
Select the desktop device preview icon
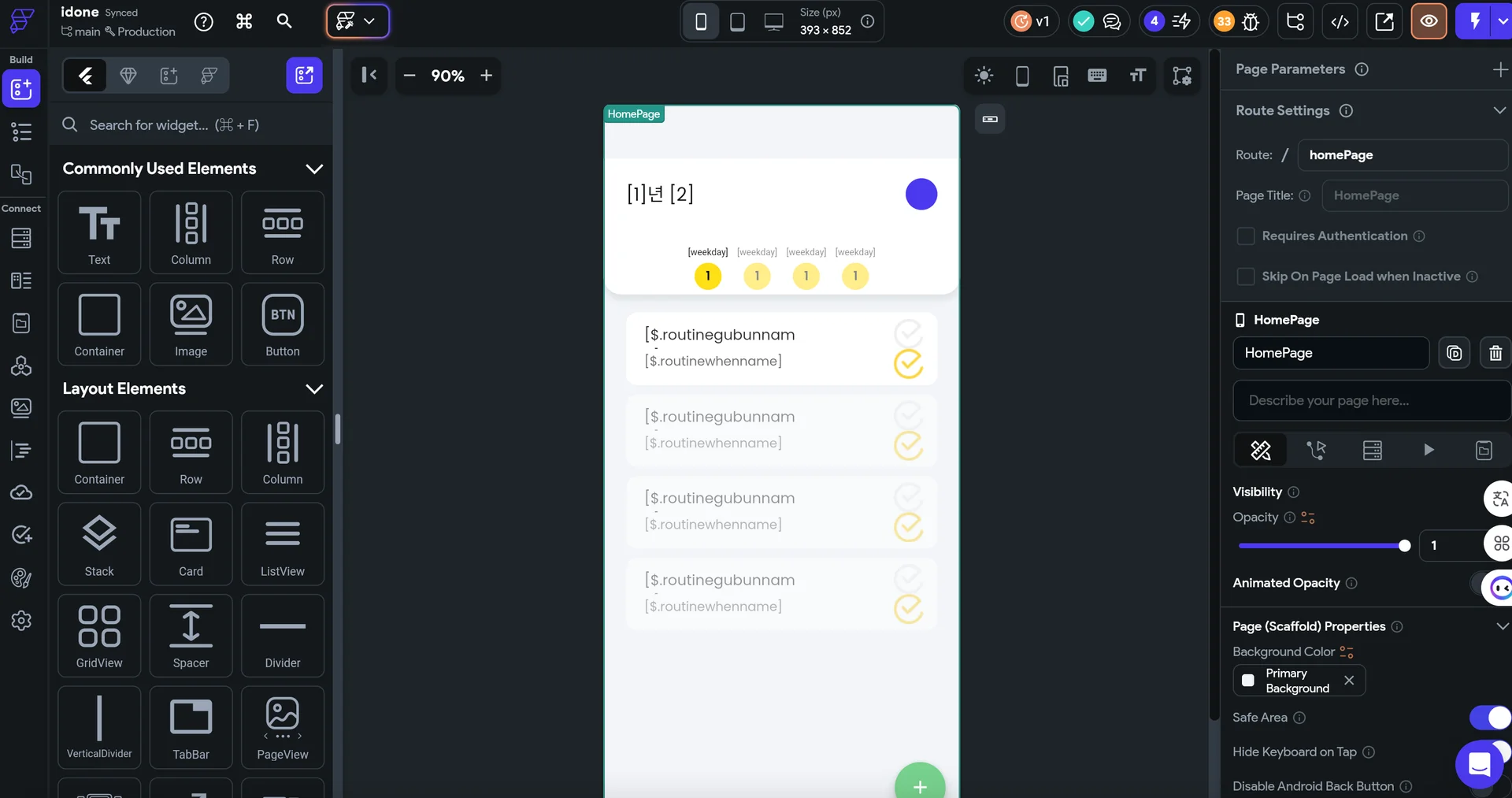(774, 21)
